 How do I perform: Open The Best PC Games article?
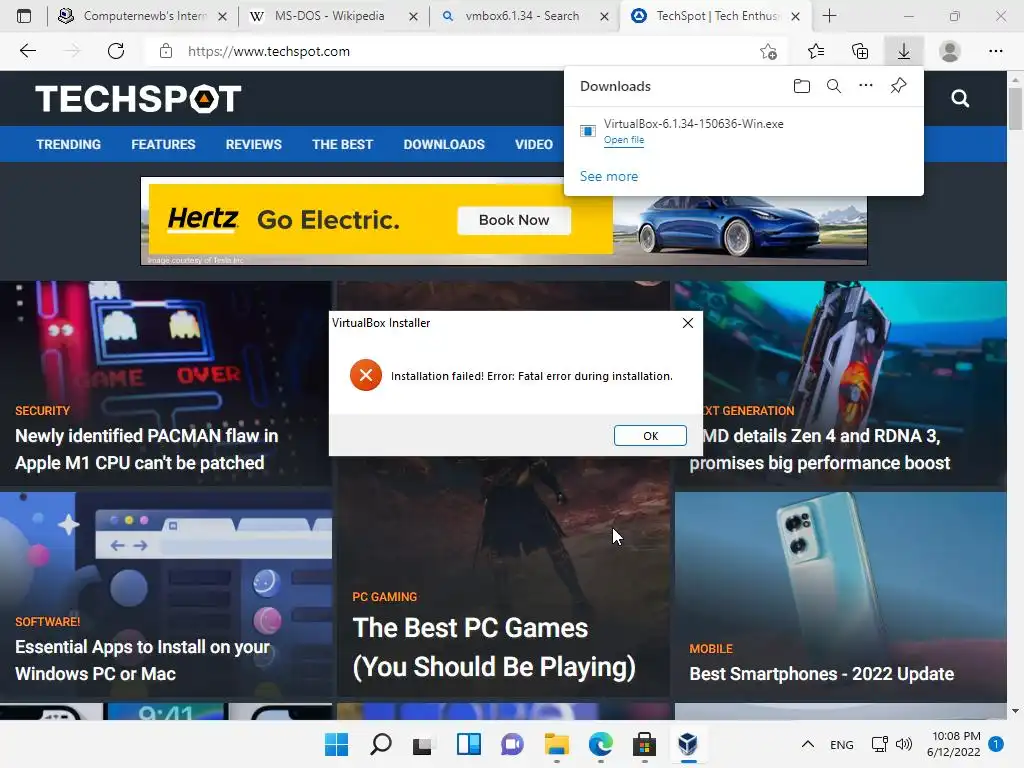(x=494, y=647)
